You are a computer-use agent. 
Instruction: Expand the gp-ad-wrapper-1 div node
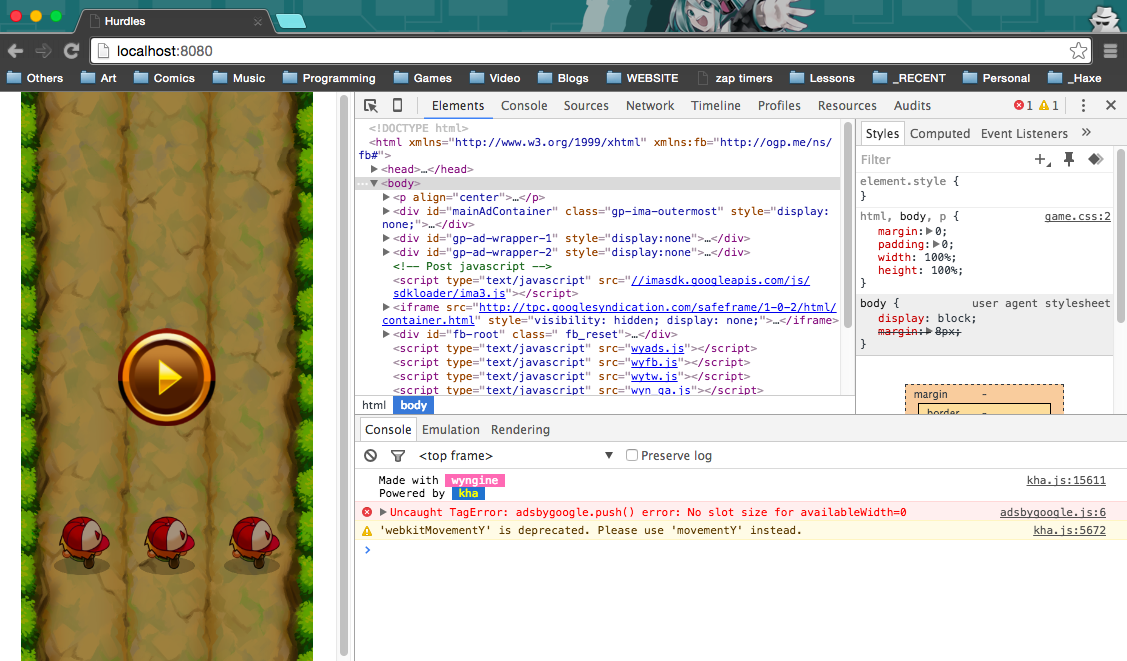[386, 238]
